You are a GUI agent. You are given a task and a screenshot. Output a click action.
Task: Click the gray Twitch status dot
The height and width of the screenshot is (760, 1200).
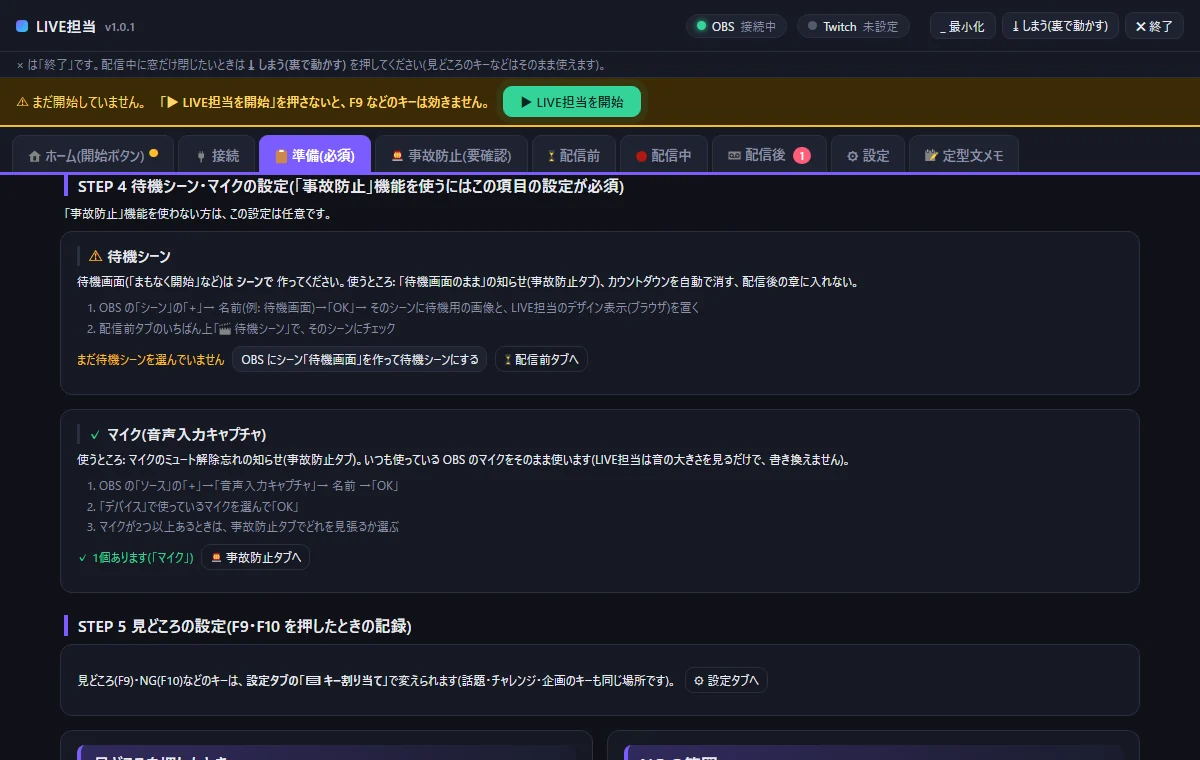coord(813,26)
